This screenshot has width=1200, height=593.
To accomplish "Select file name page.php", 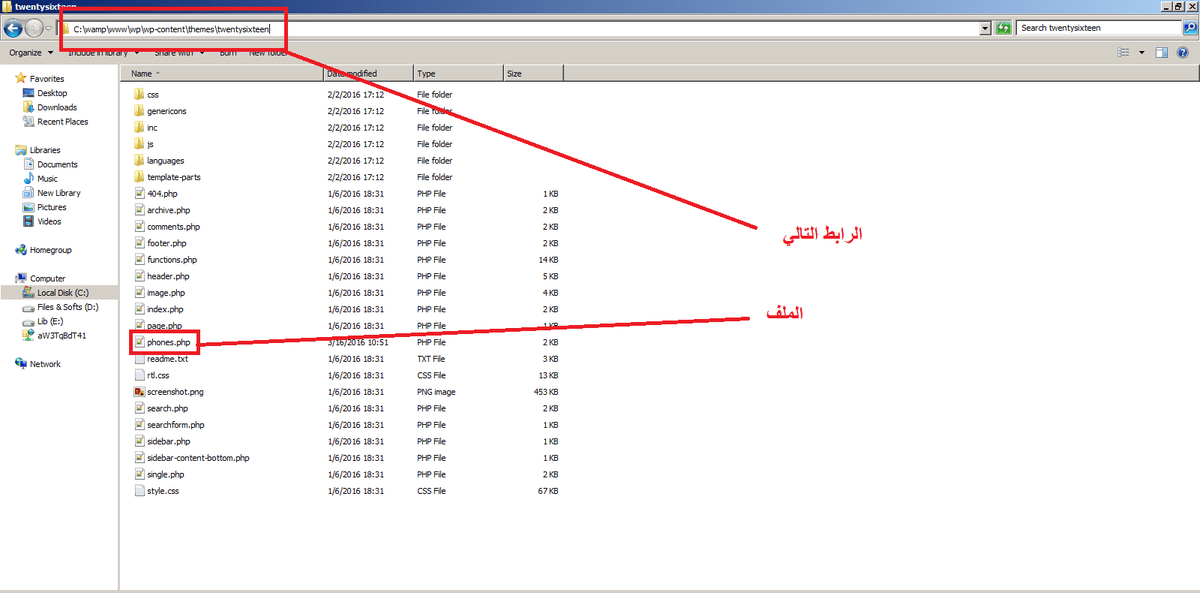I will pyautogui.click(x=164, y=326).
